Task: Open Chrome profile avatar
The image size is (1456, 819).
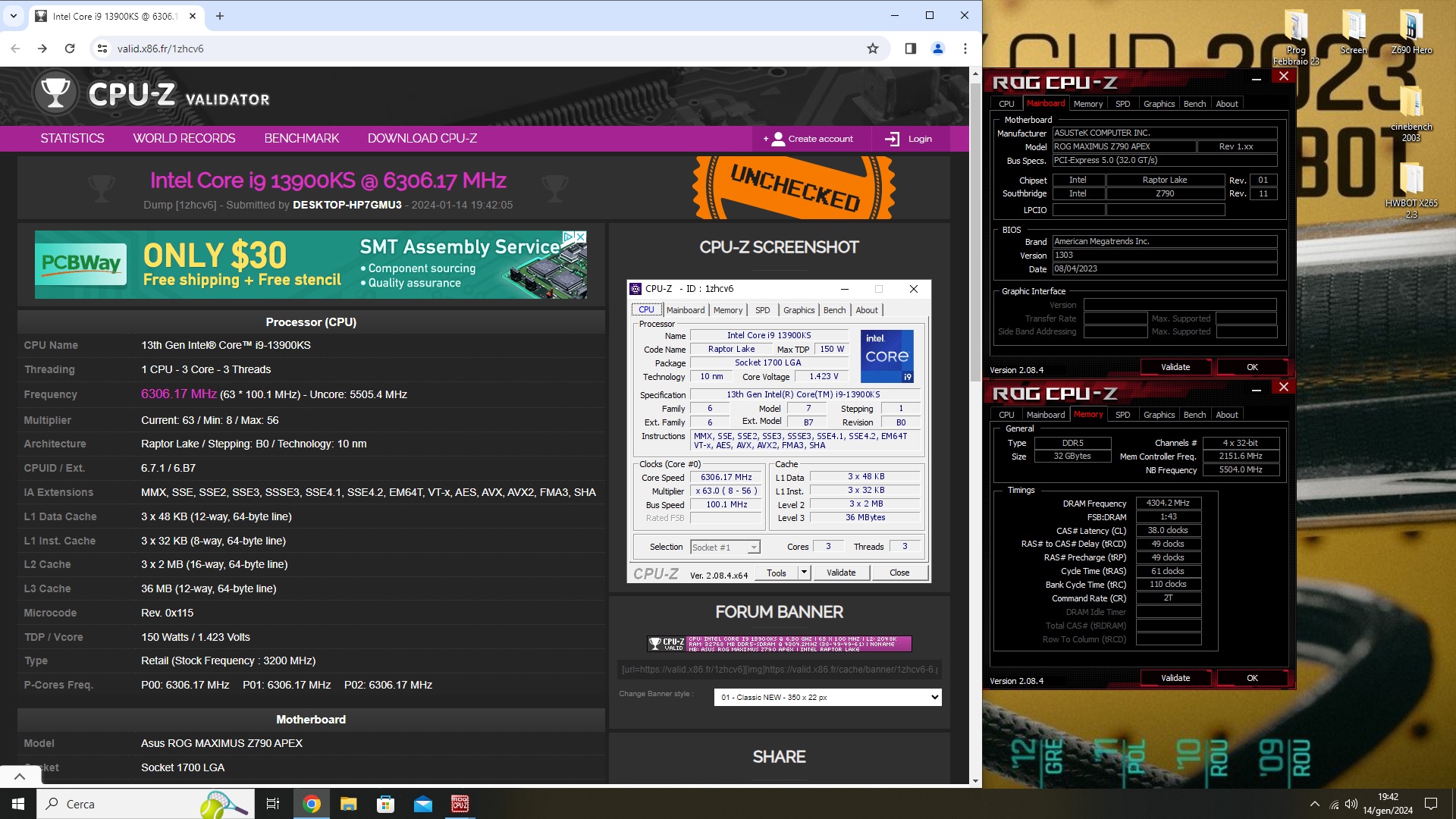Action: 938,49
